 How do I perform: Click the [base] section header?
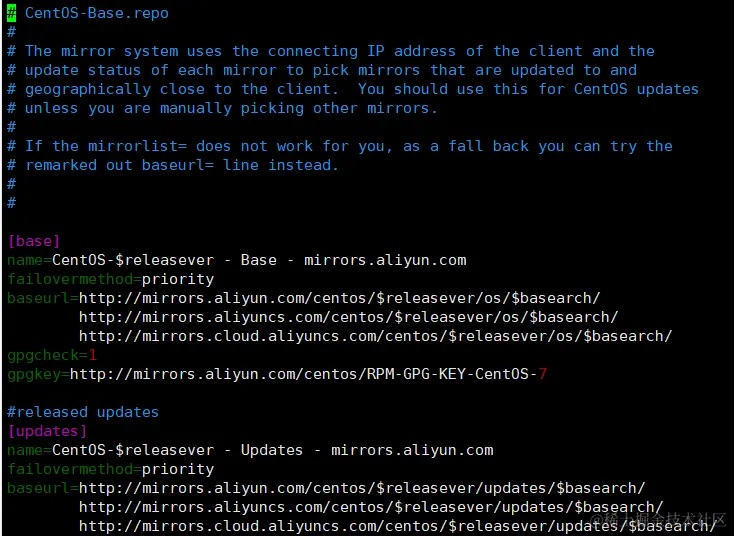coord(34,241)
